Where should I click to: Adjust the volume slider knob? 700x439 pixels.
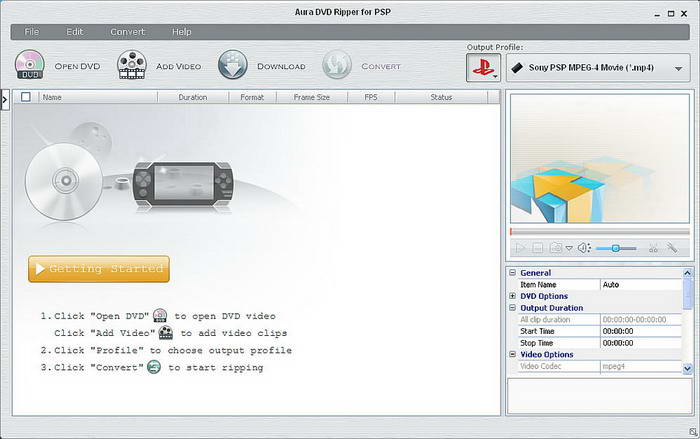615,248
